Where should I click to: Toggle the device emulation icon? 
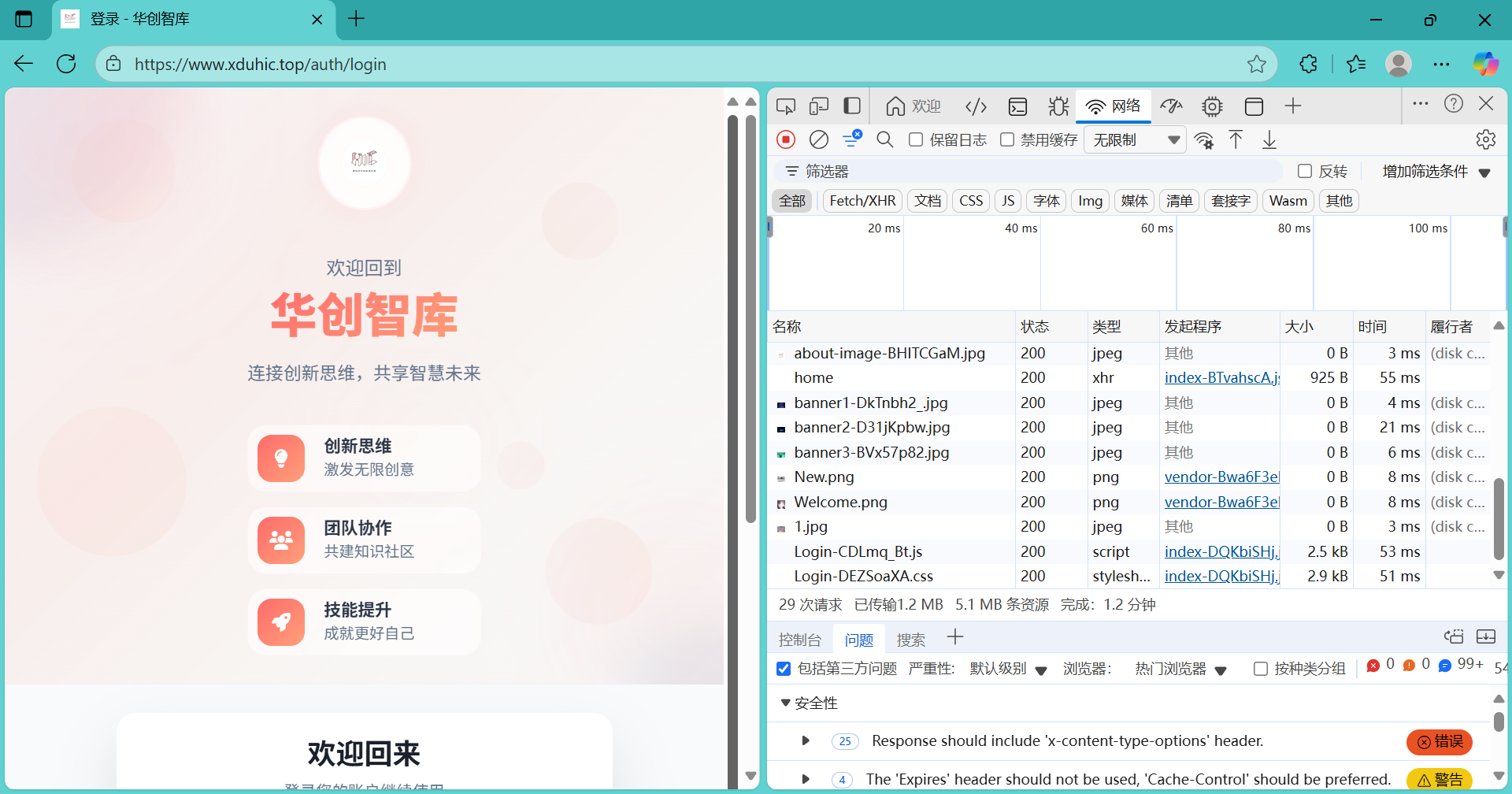tap(819, 106)
